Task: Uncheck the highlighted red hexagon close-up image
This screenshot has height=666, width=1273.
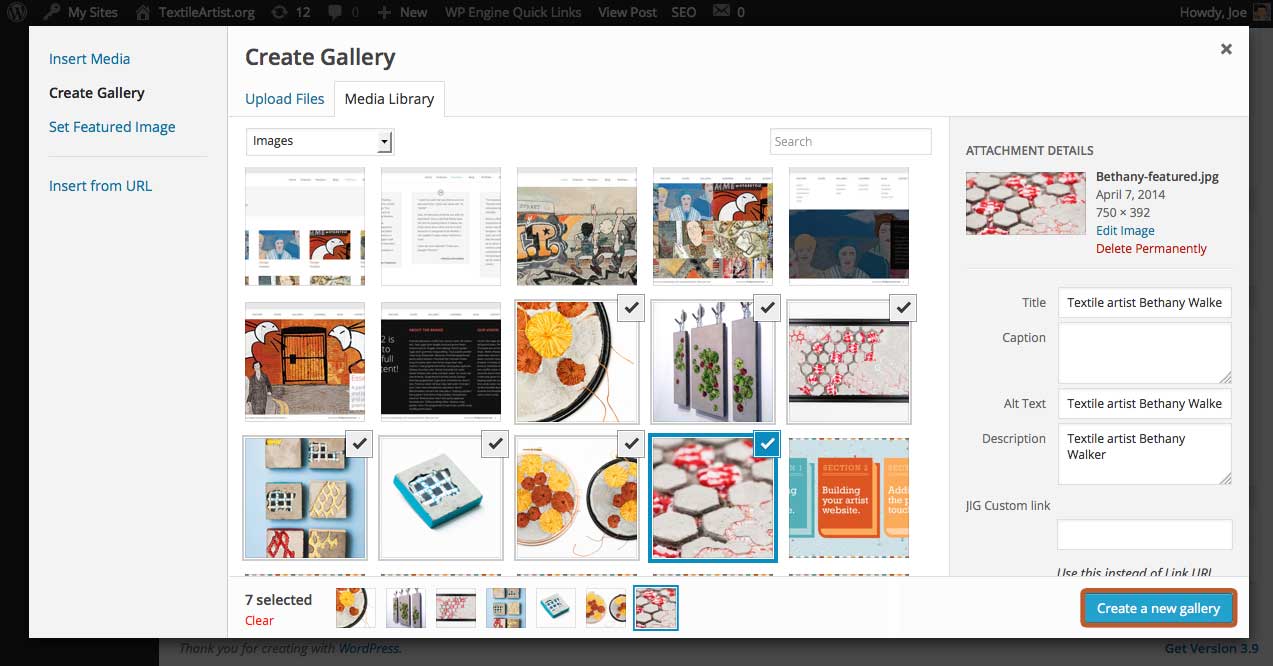Action: (767, 444)
